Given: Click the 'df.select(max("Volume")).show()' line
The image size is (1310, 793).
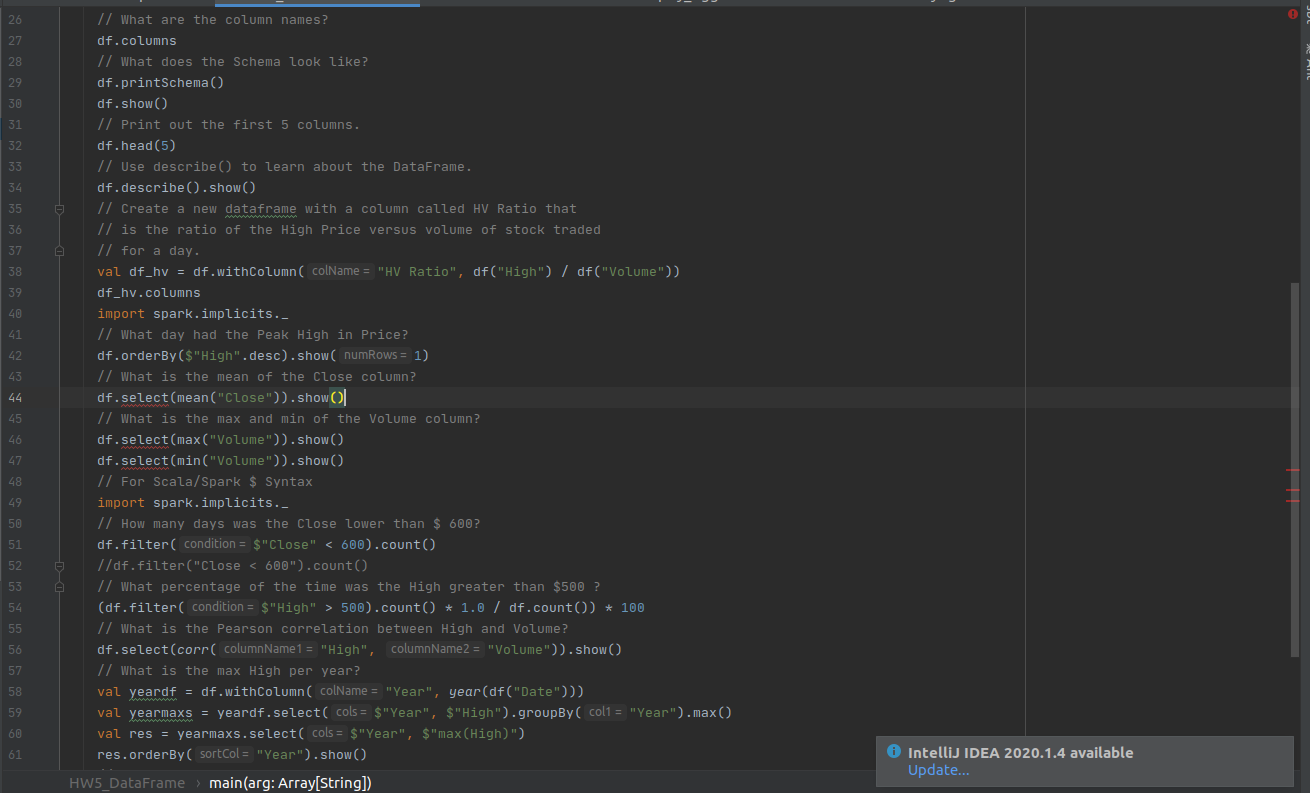Looking at the screenshot, I should coord(221,440).
